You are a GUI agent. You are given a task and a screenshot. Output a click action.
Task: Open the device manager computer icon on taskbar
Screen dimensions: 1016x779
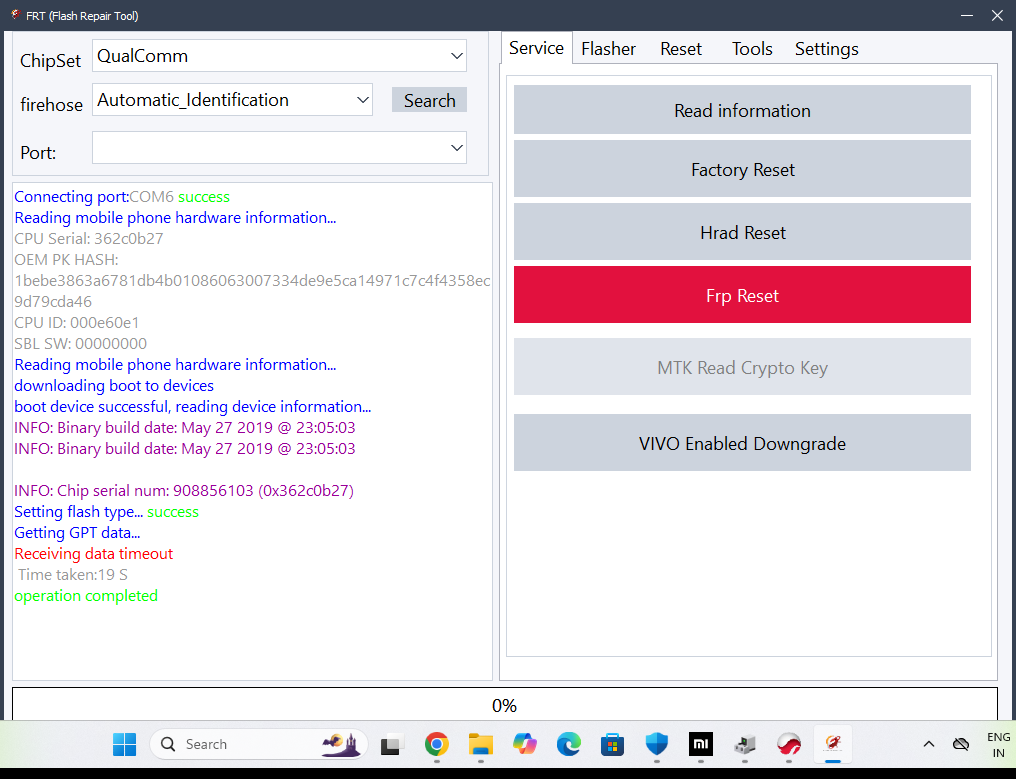click(745, 744)
